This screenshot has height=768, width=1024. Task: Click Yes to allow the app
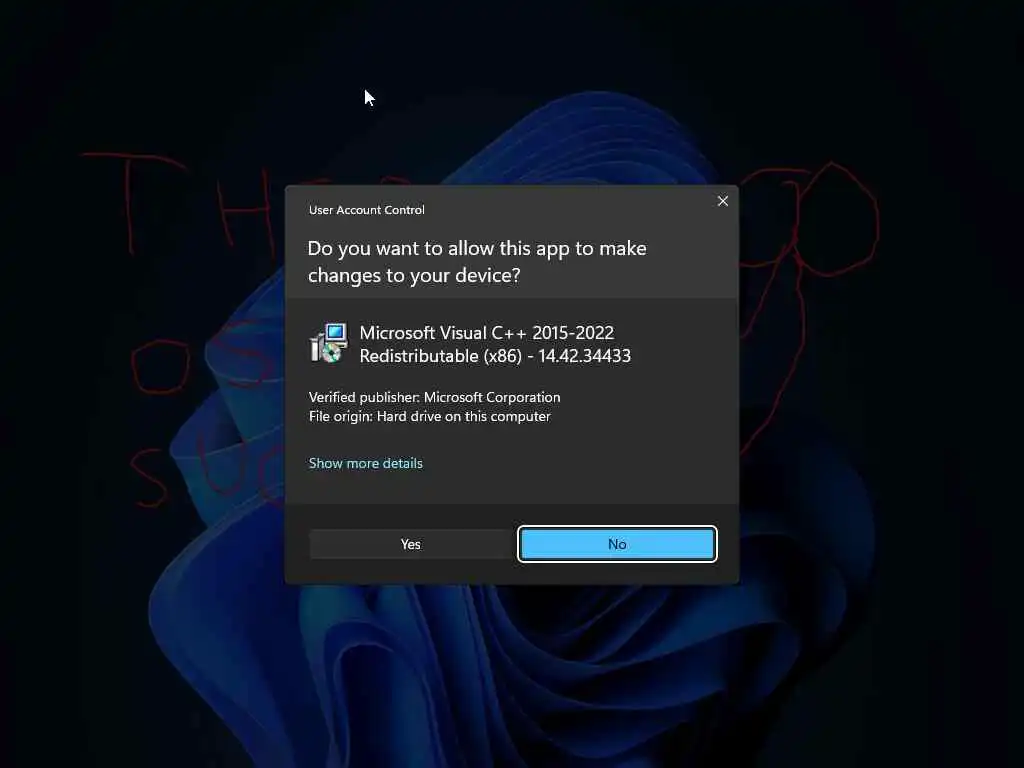click(x=411, y=544)
